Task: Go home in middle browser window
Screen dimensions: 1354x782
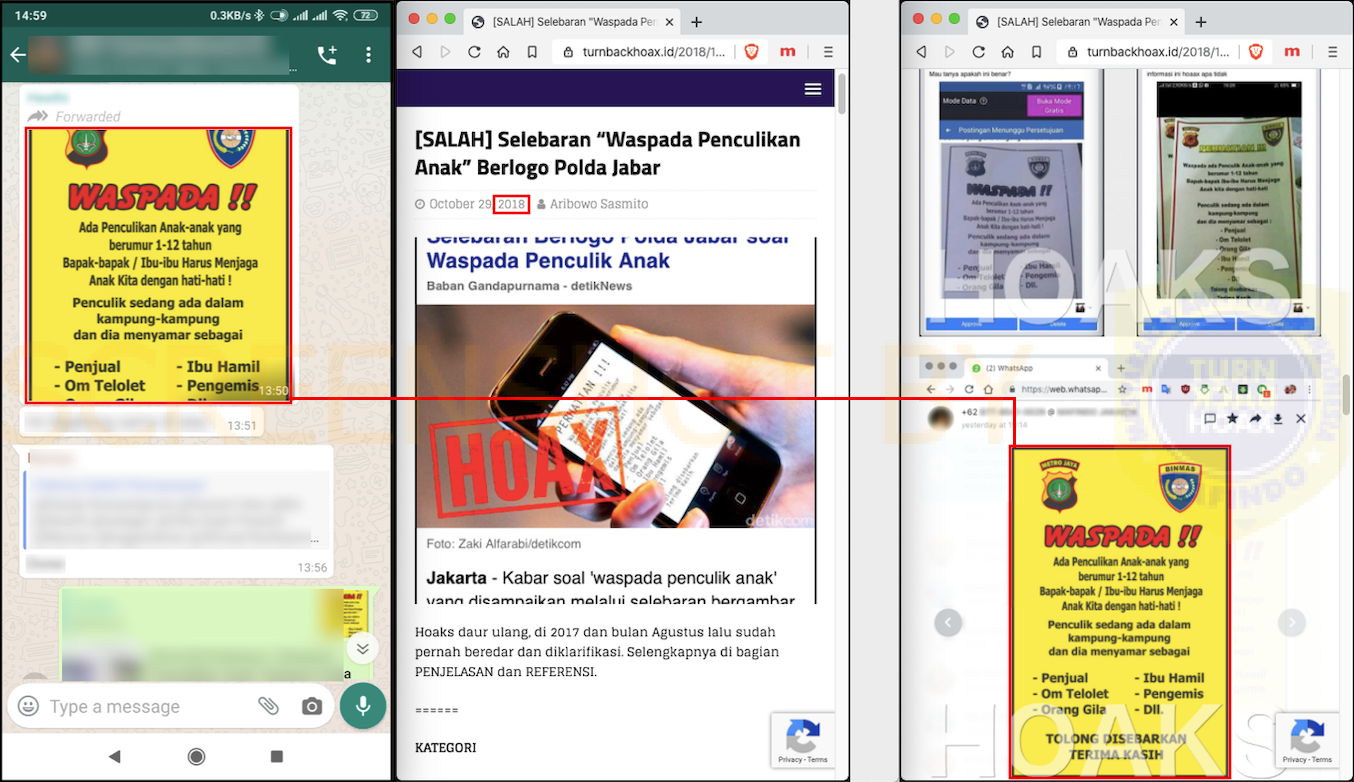Action: (x=503, y=52)
